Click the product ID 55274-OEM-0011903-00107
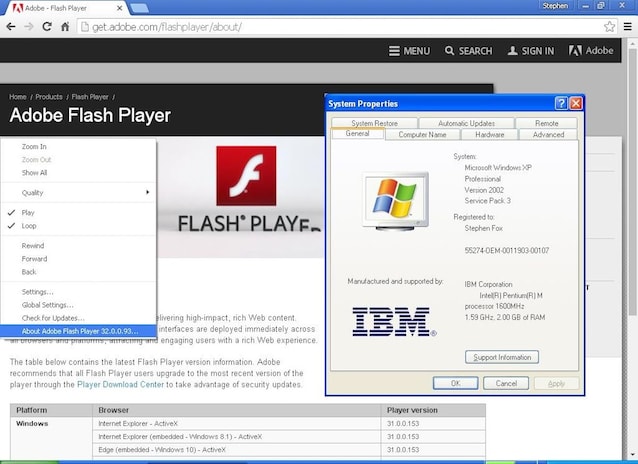 pyautogui.click(x=507, y=250)
